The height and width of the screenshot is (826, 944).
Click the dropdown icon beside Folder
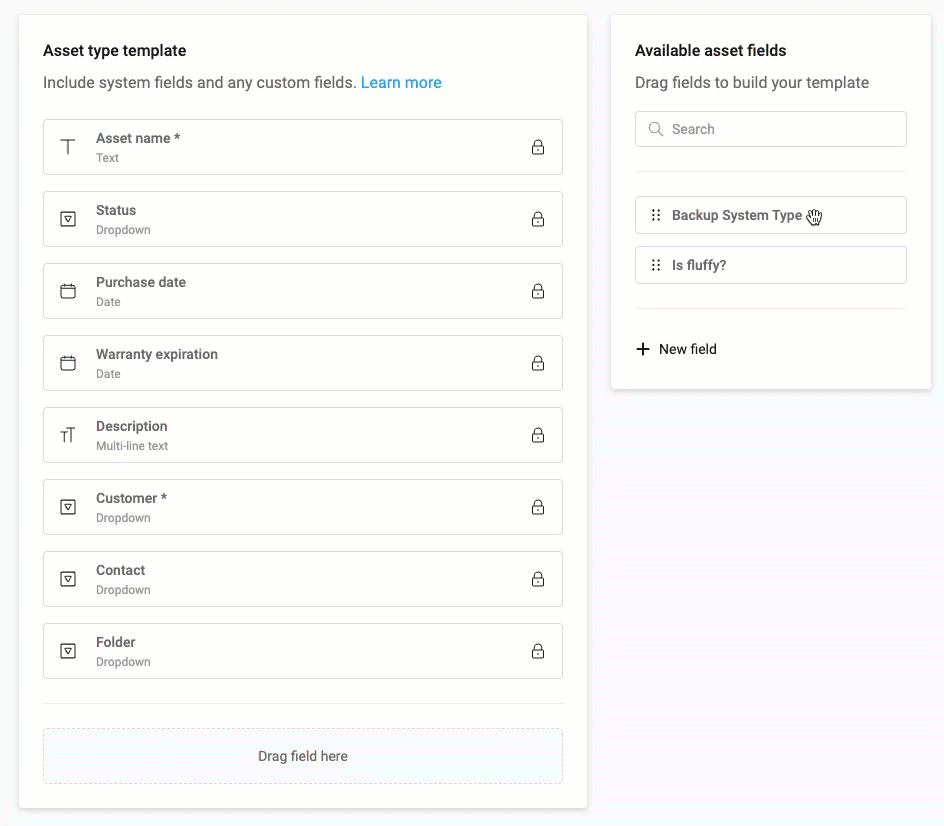pyautogui.click(x=68, y=651)
